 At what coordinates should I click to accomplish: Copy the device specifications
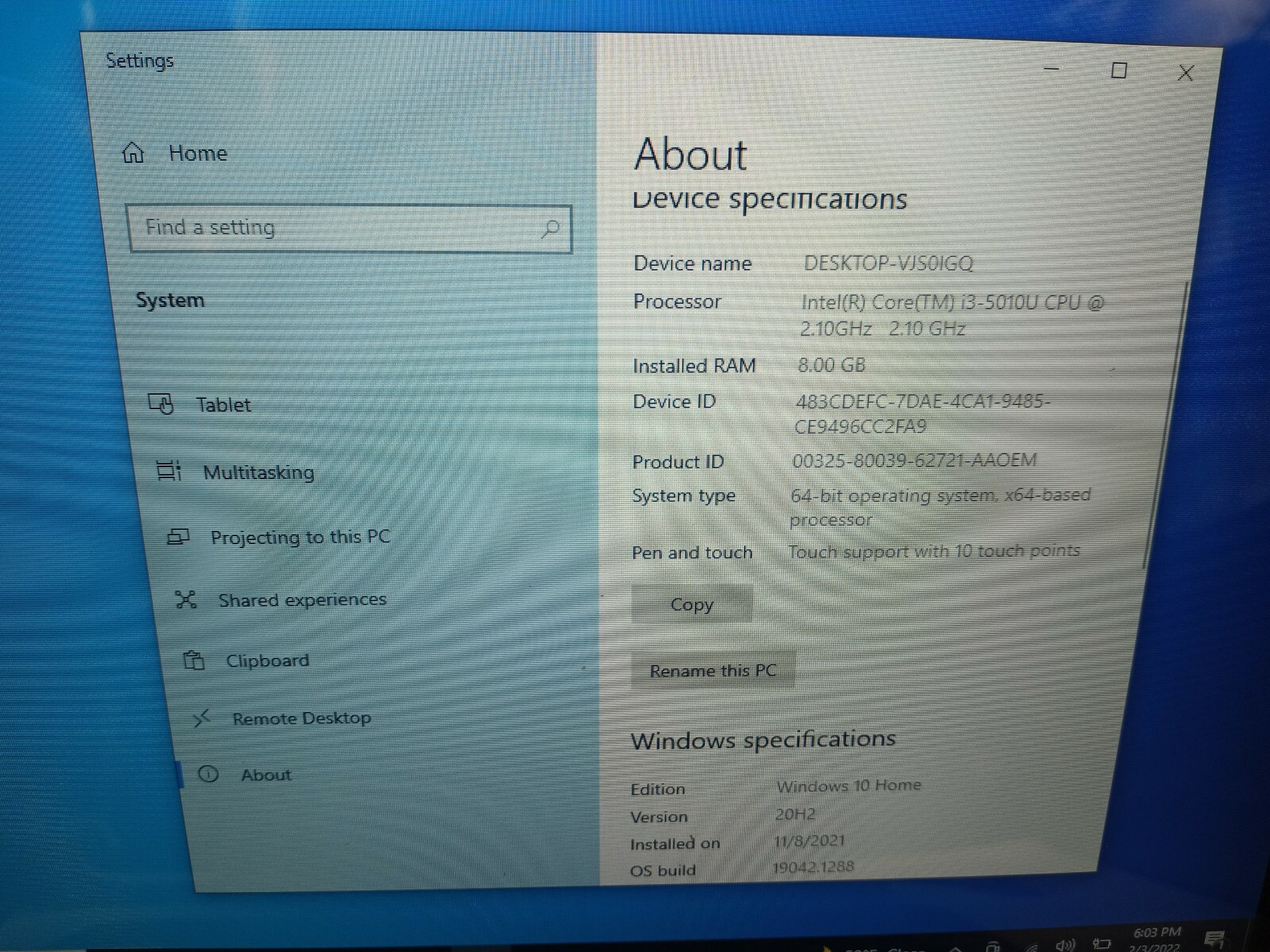pyautogui.click(x=692, y=605)
